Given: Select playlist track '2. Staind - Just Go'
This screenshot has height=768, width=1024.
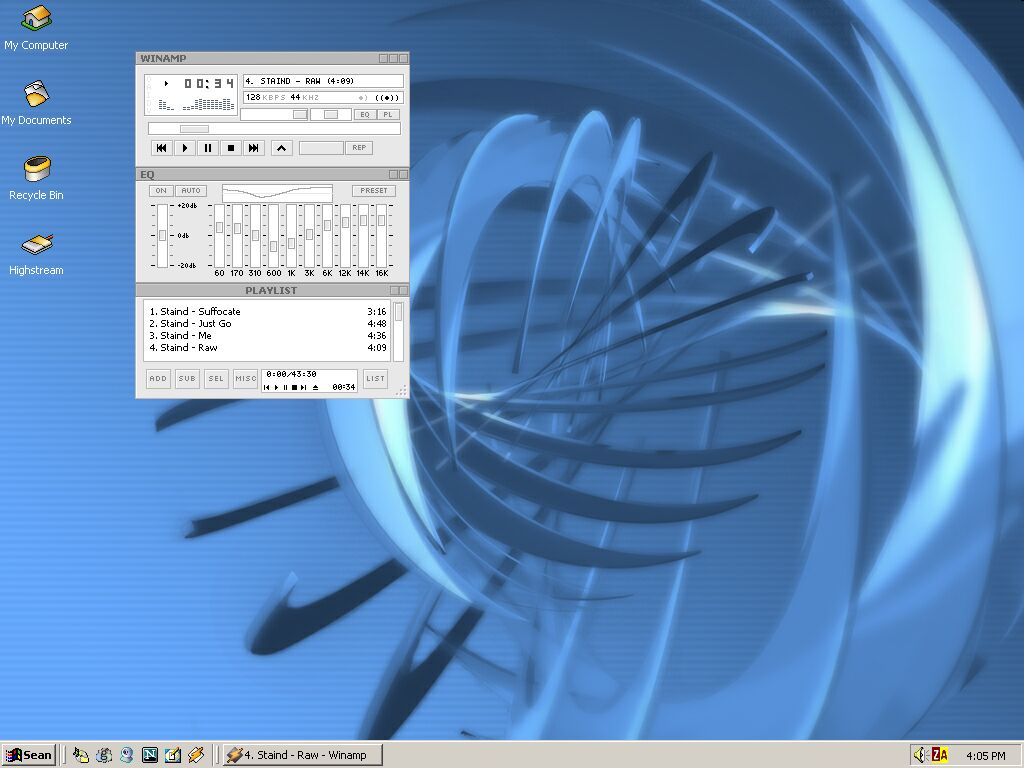Looking at the screenshot, I should (267, 323).
